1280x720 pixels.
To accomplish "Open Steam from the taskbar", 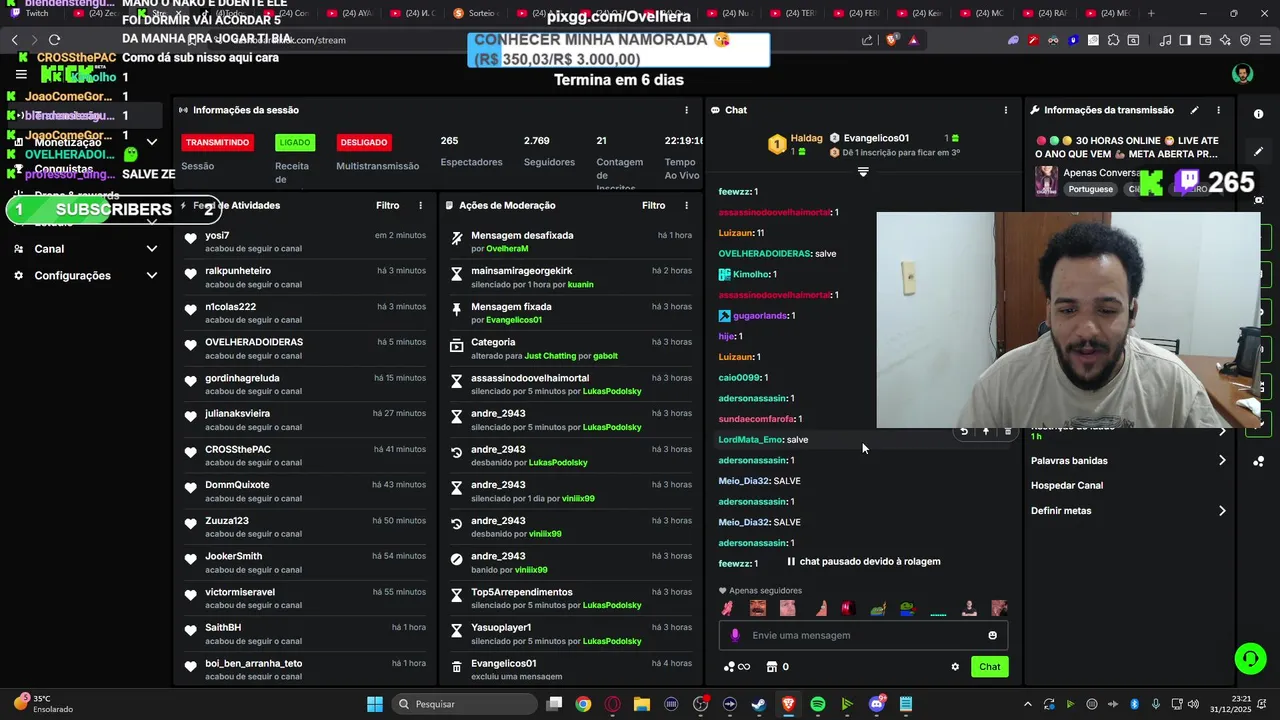I will pyautogui.click(x=759, y=704).
